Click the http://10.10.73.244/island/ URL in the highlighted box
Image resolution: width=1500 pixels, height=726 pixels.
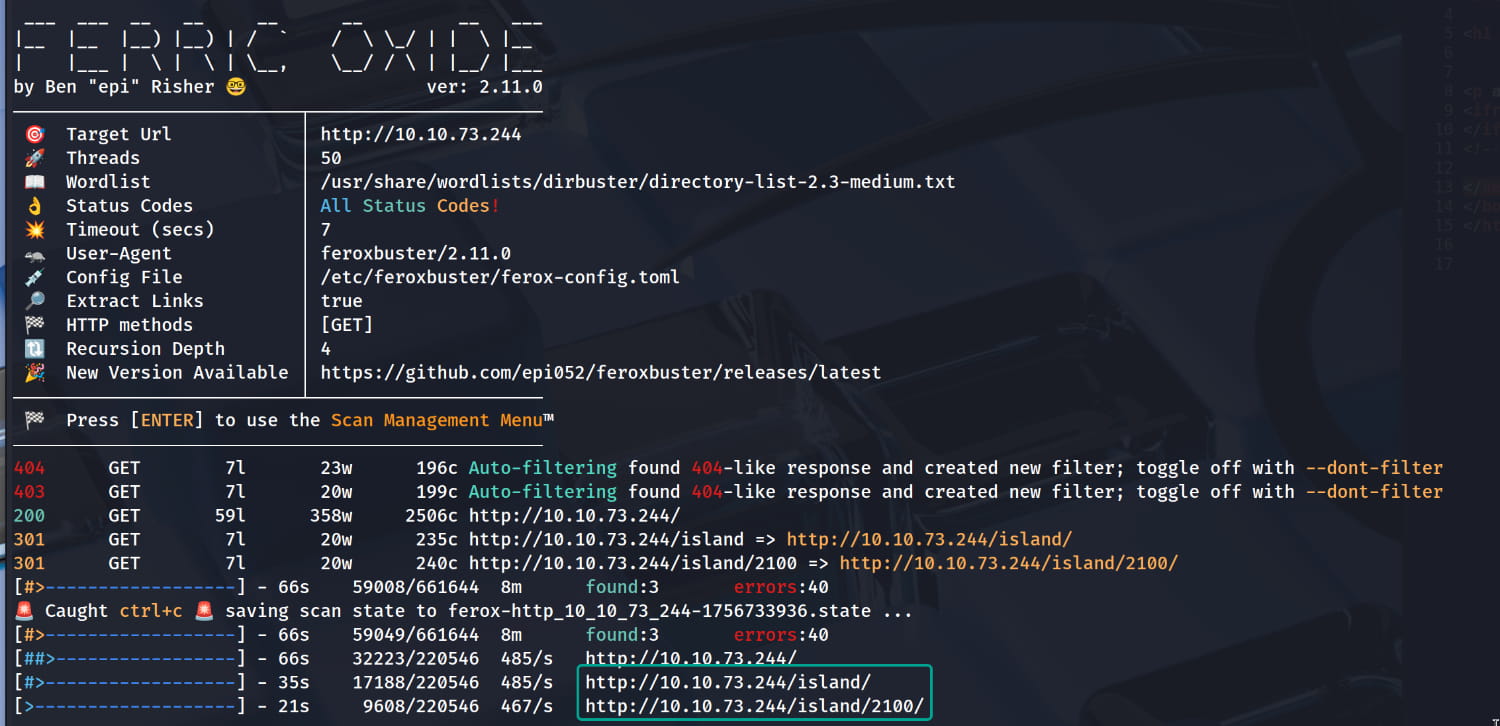pos(728,683)
